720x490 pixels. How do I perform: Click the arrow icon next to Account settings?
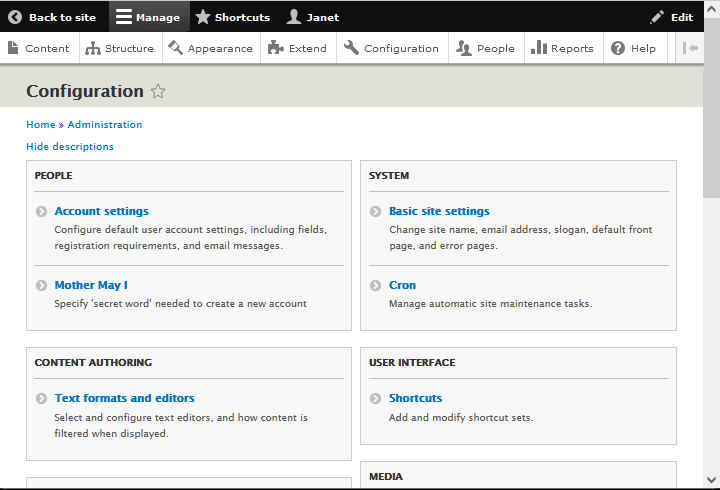[x=41, y=212]
